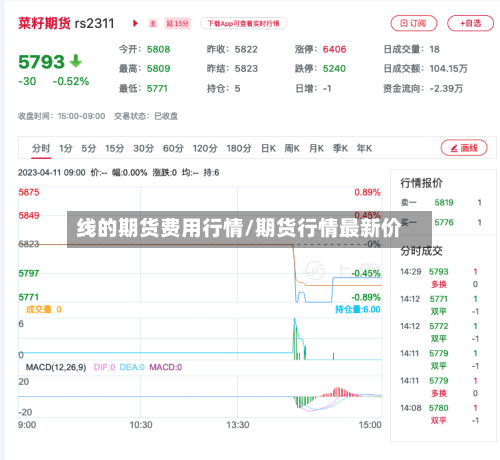Screen dimensions: 500x460
Task: Click the MACD(12,26,9) indicator label
Action: [56, 367]
